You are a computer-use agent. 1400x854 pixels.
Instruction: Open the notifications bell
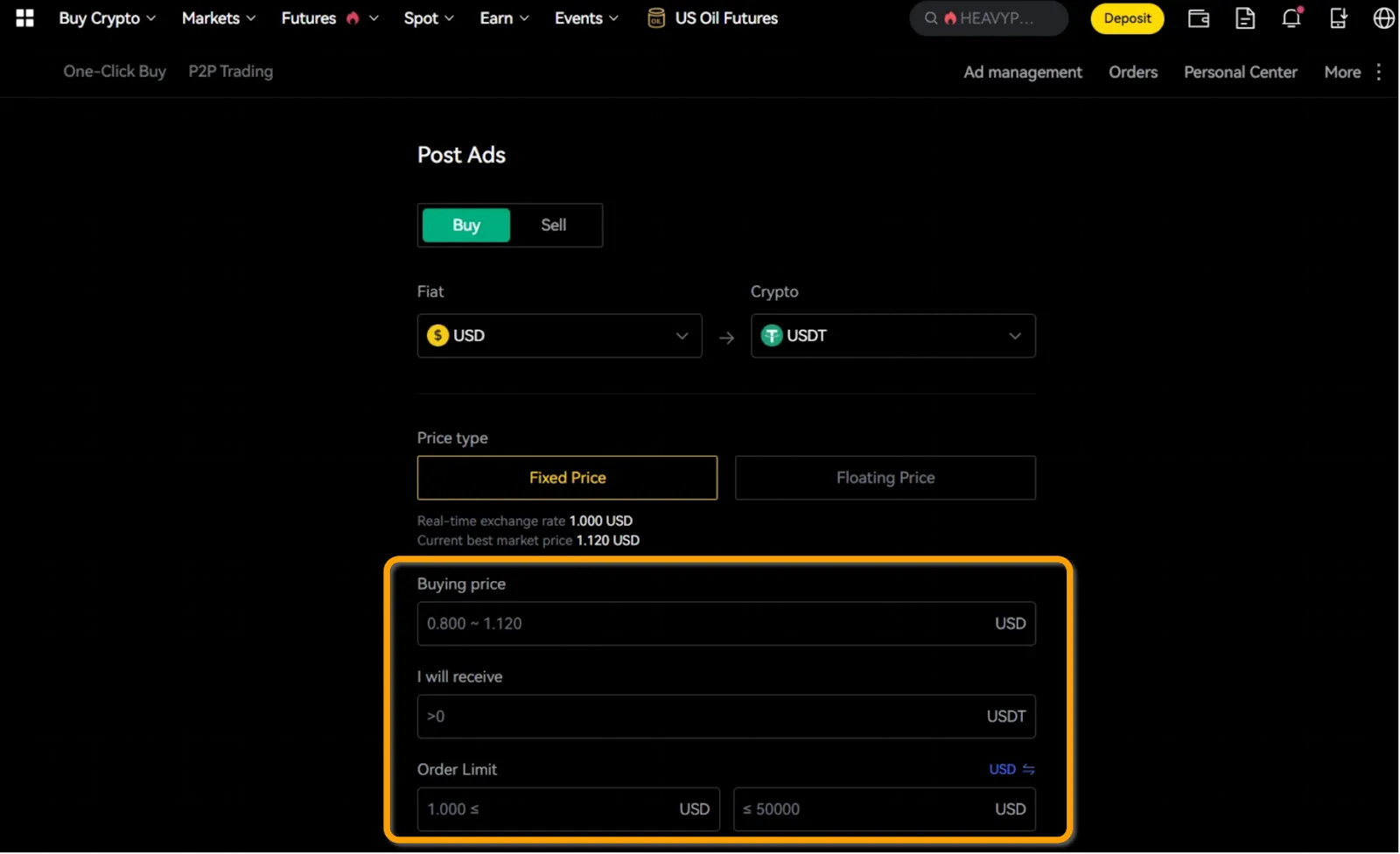point(1291,18)
